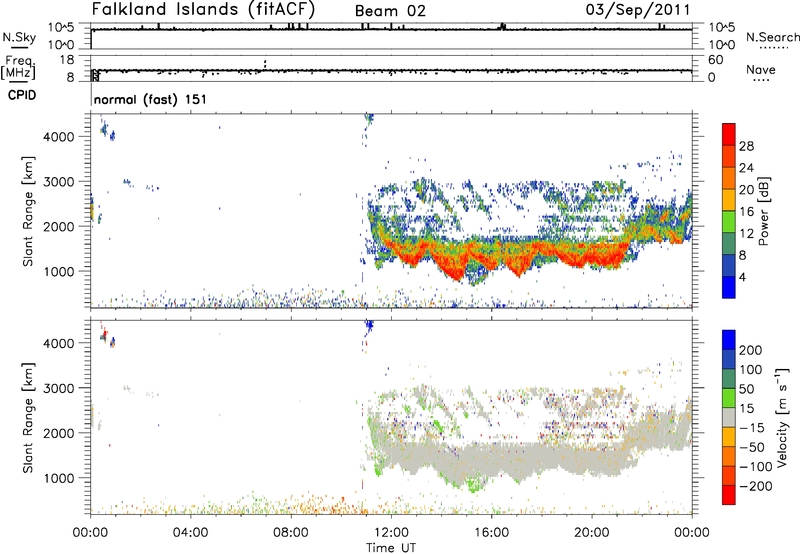
Task: Click the "-15" velocity colorbar label
Action: [752, 427]
